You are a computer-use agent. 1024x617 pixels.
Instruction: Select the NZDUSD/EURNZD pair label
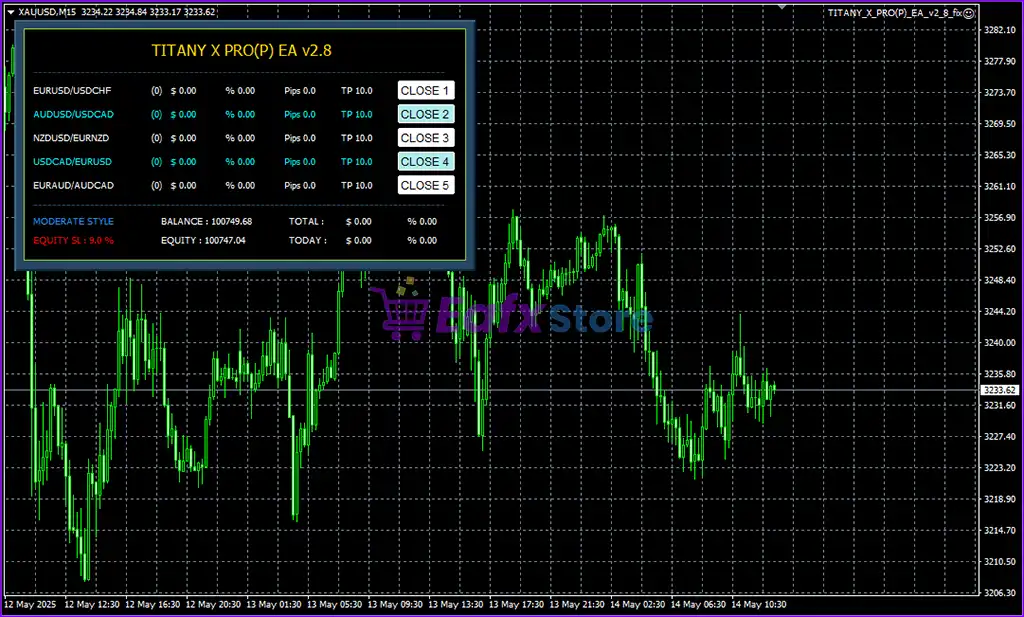73,138
